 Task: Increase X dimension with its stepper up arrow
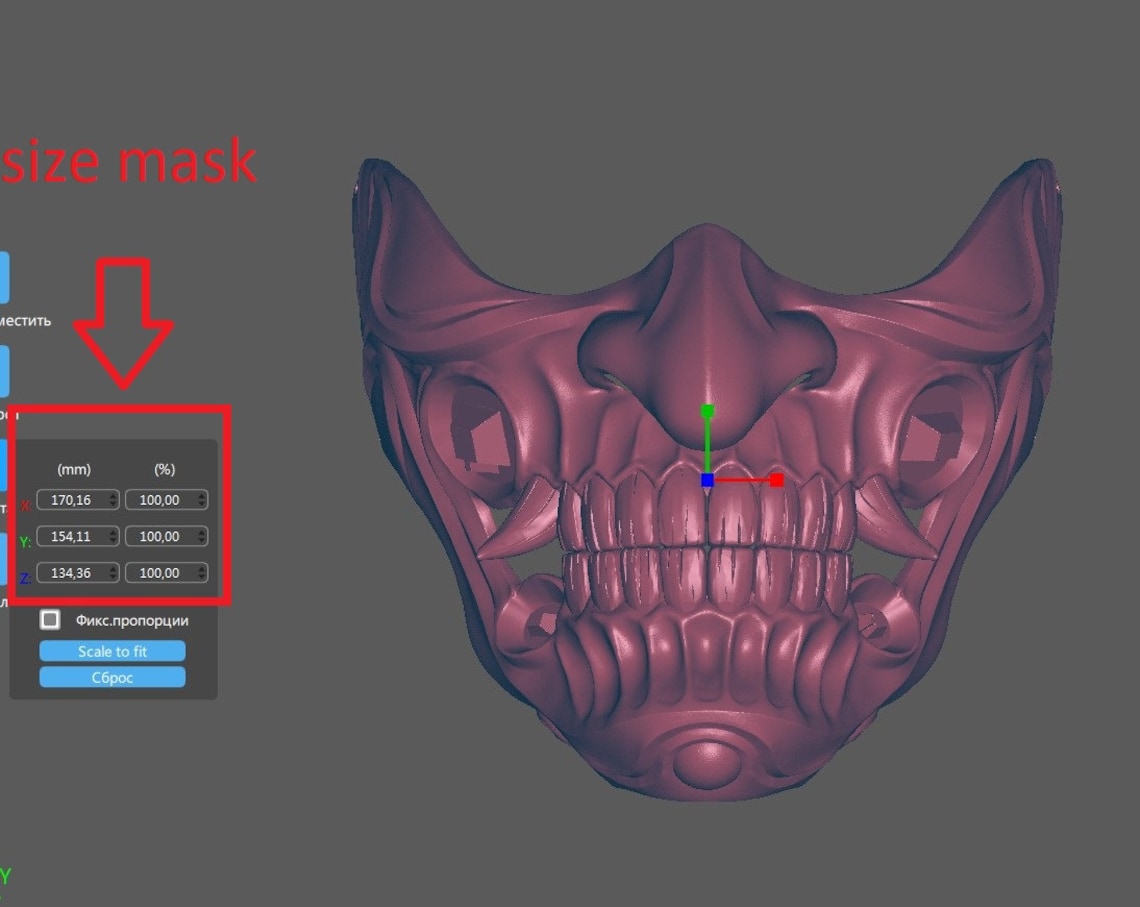(x=111, y=495)
